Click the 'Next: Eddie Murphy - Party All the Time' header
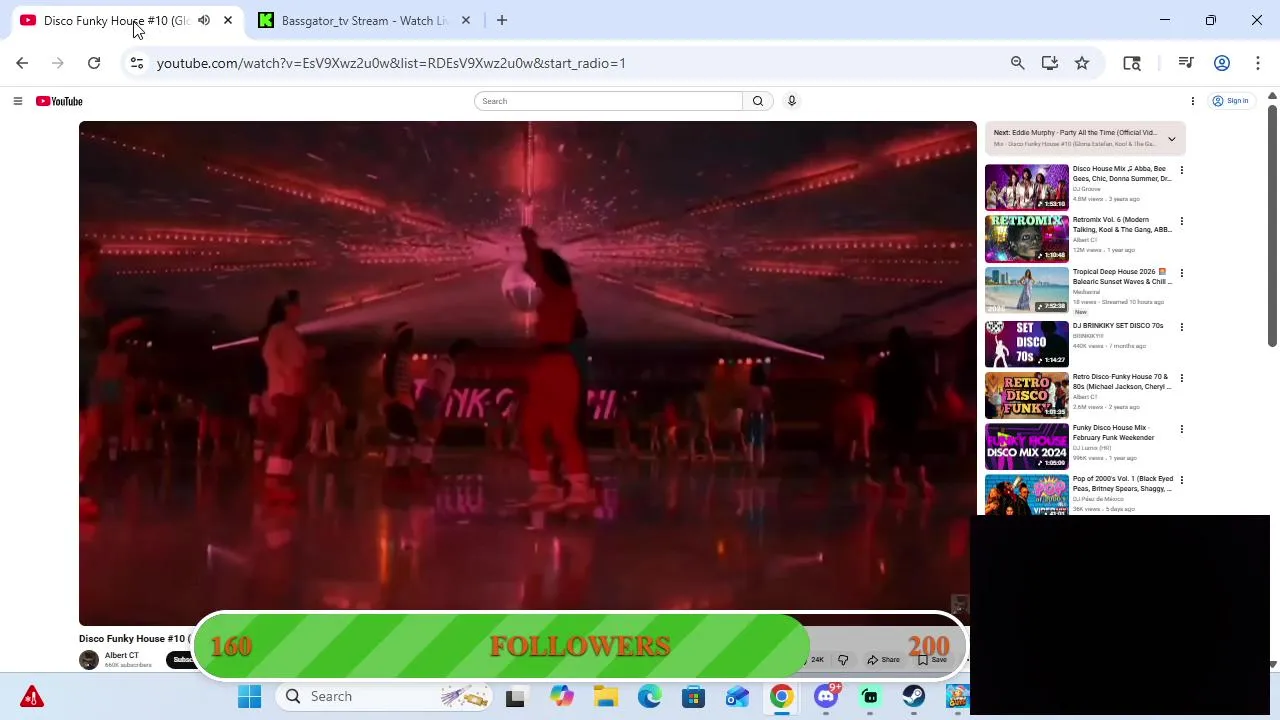The height and width of the screenshot is (720, 1280). pyautogui.click(x=1075, y=133)
